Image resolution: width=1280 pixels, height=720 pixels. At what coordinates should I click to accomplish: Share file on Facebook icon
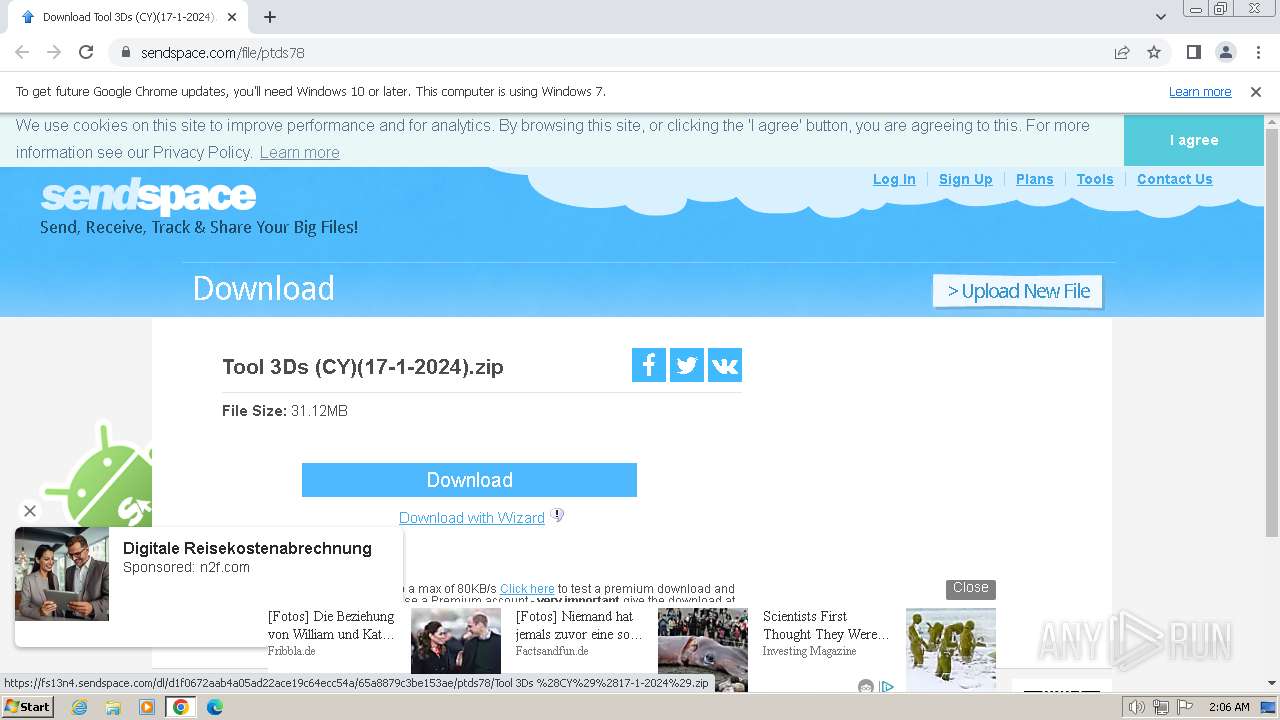coord(649,365)
